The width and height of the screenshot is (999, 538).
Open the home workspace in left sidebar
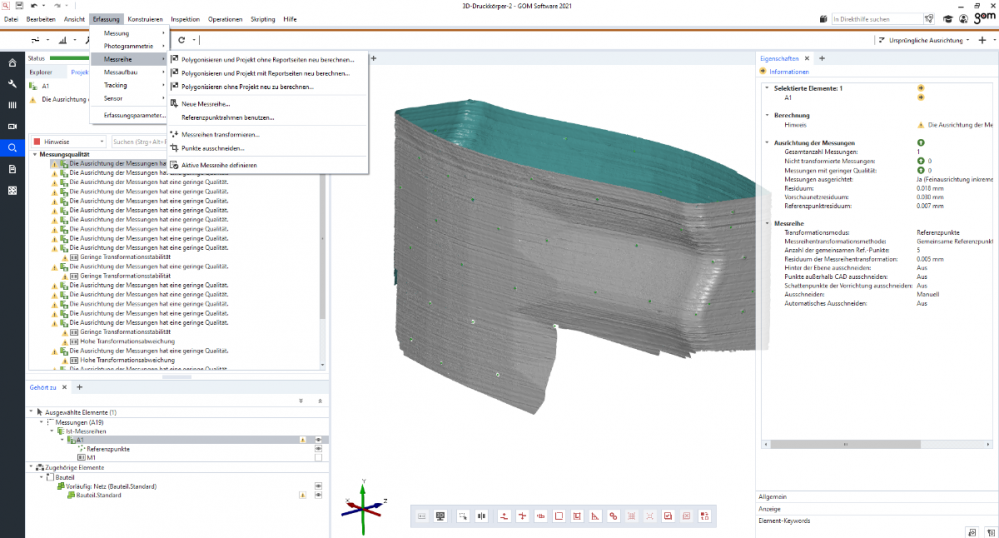12,62
